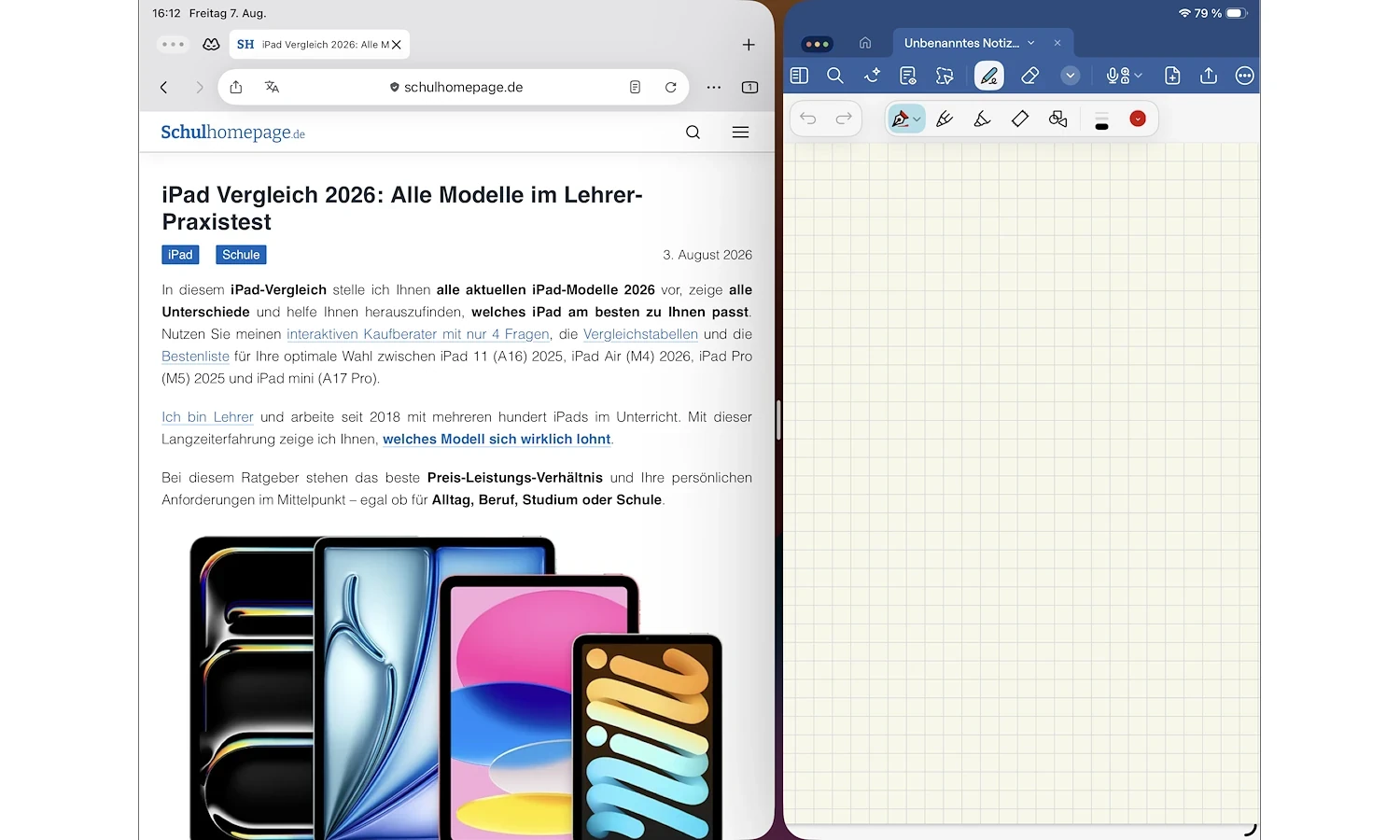Go forward in Safari history

point(199,87)
